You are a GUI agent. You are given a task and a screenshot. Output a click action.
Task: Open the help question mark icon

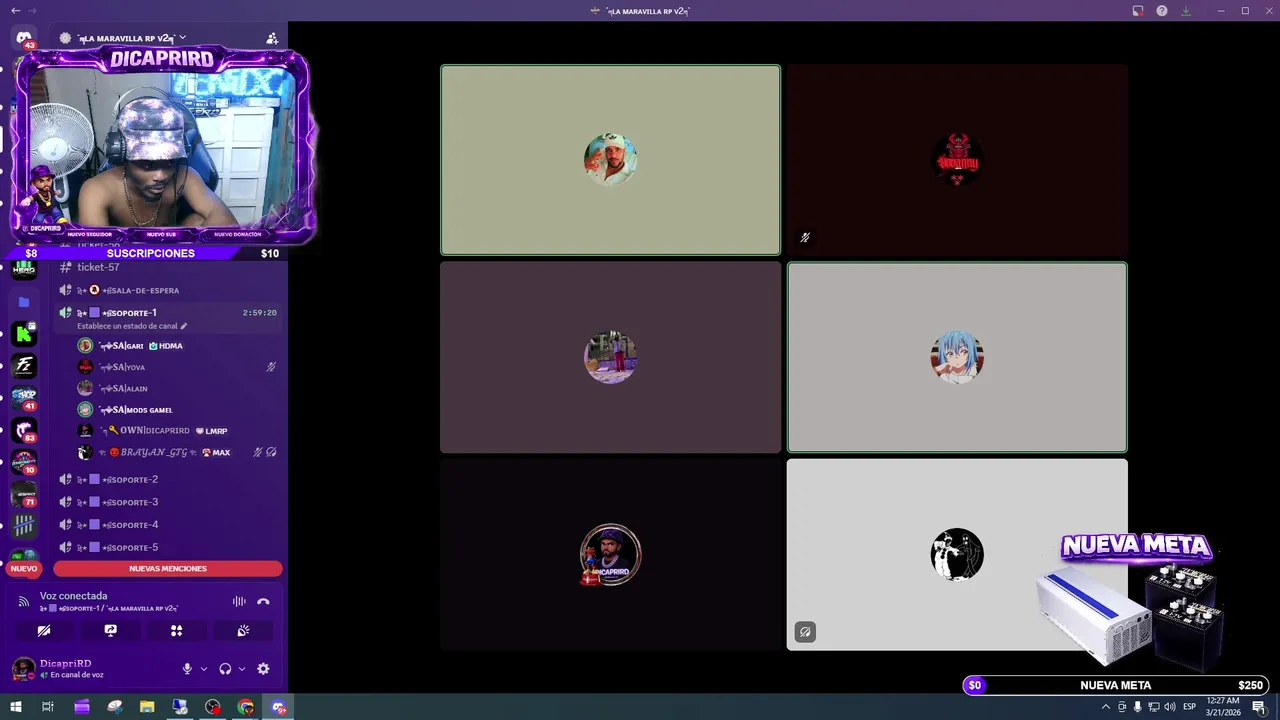point(1162,11)
